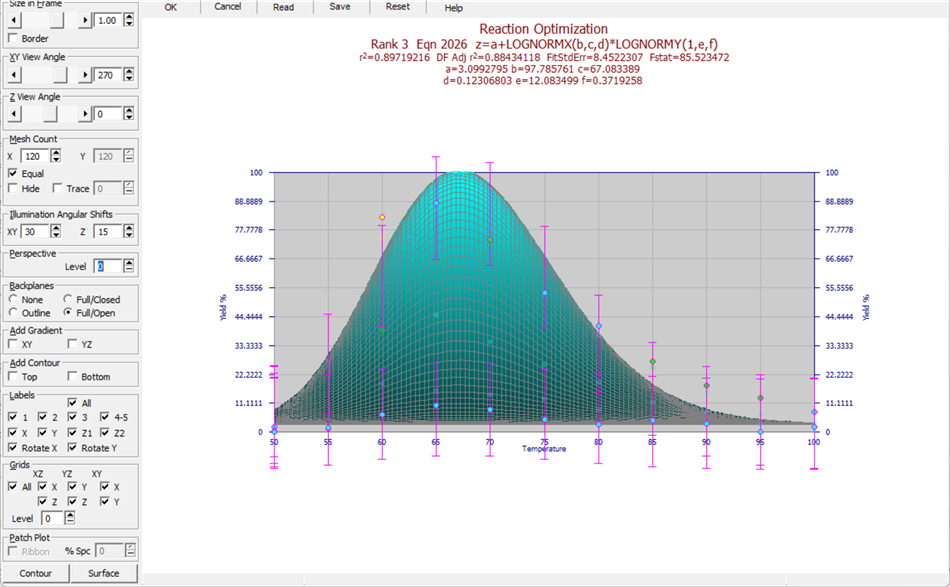Click the OK menu item
950x587 pixels.
[x=171, y=7]
